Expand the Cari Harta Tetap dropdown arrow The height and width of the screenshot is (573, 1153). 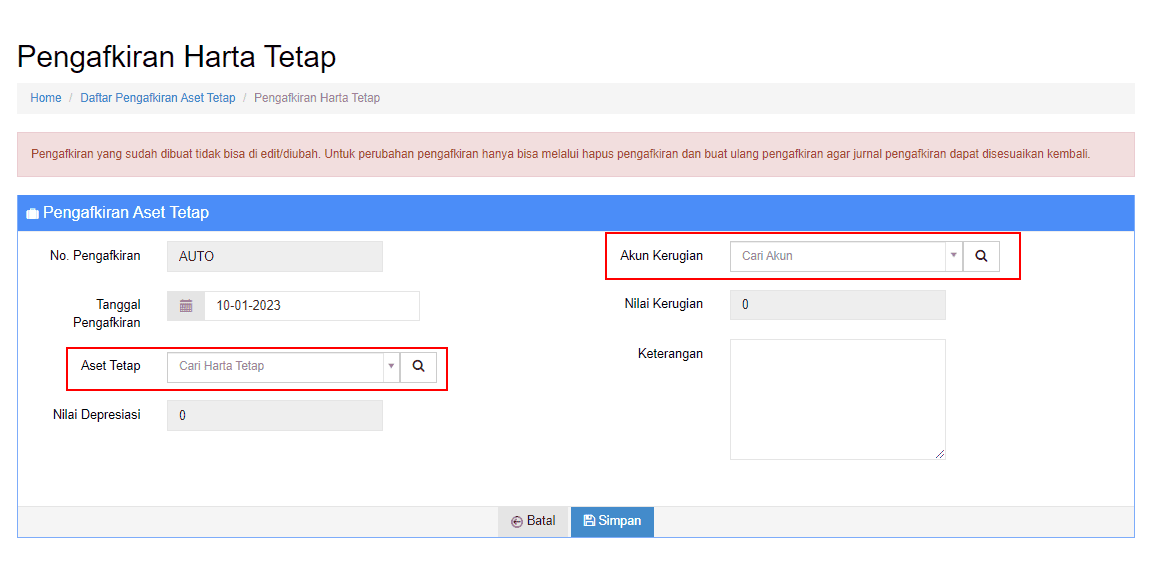pyautogui.click(x=391, y=366)
